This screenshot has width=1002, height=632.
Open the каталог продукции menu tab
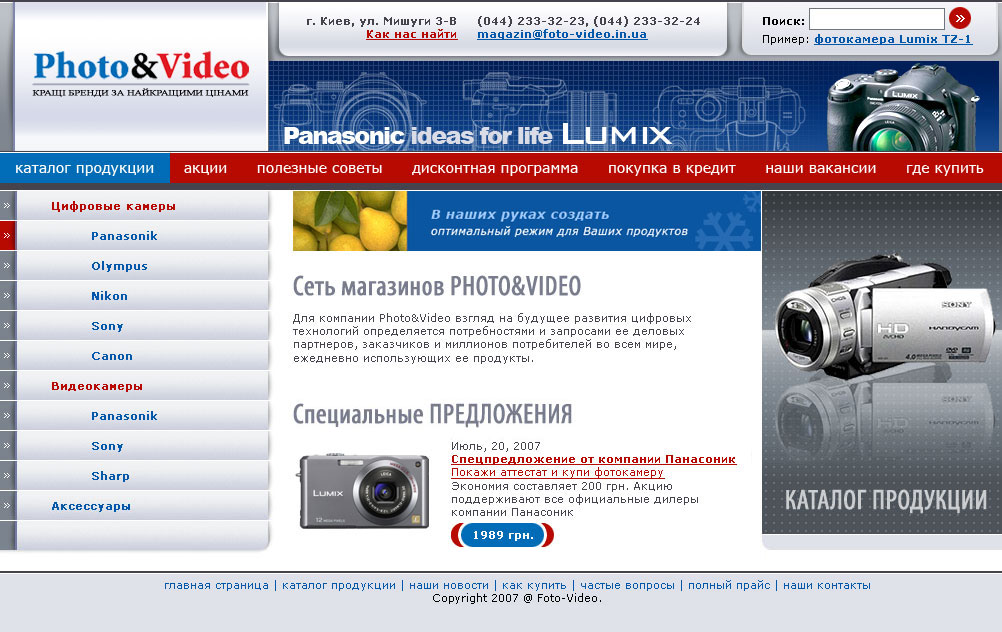coord(84,168)
